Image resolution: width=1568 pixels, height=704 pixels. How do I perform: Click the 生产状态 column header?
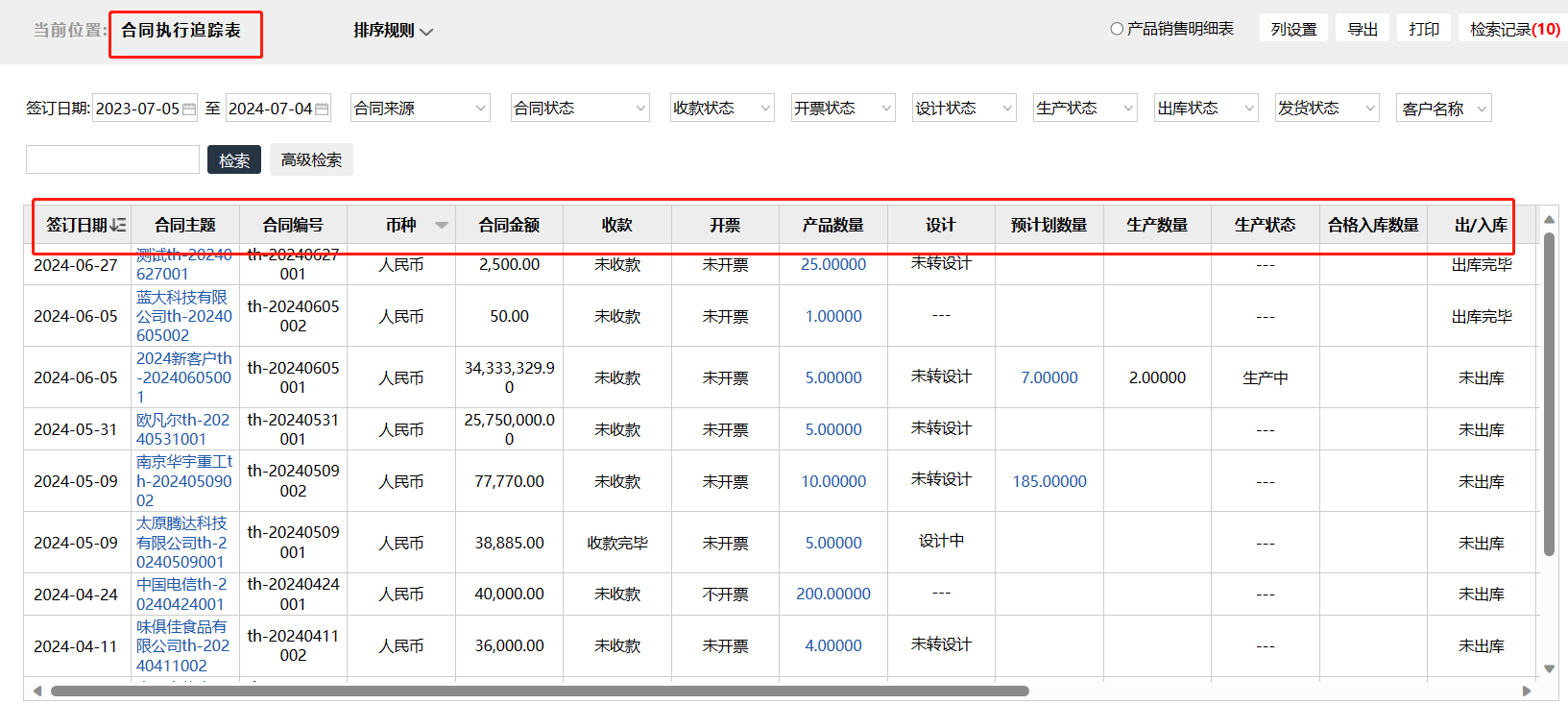click(1266, 225)
